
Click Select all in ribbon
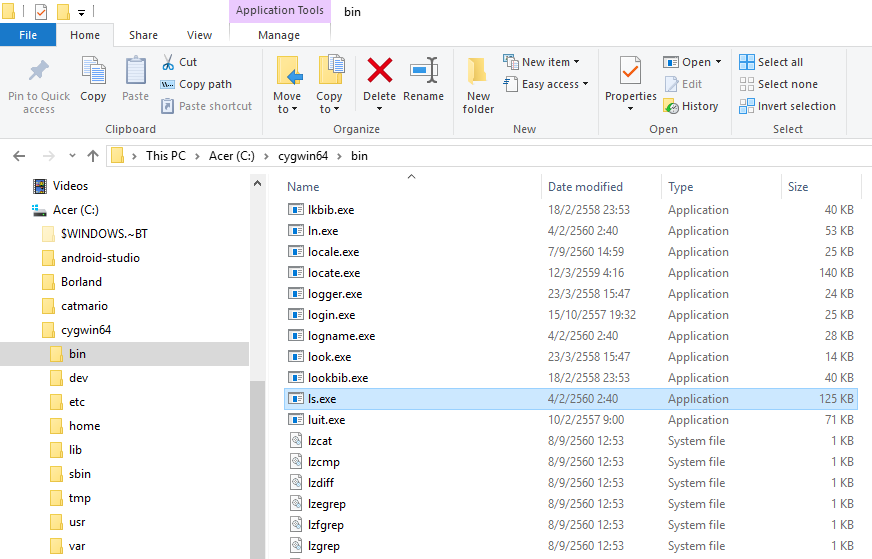click(x=747, y=62)
